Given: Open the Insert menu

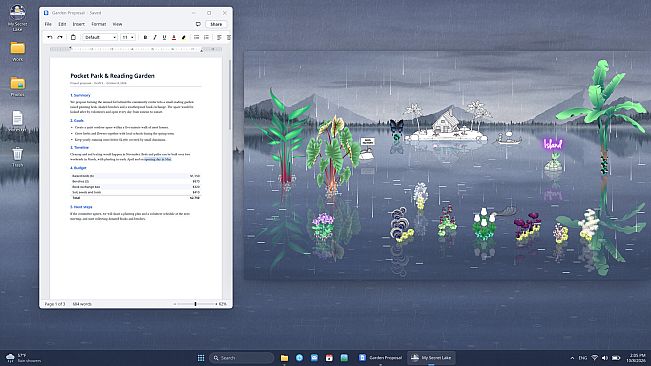Looking at the screenshot, I should pos(78,24).
